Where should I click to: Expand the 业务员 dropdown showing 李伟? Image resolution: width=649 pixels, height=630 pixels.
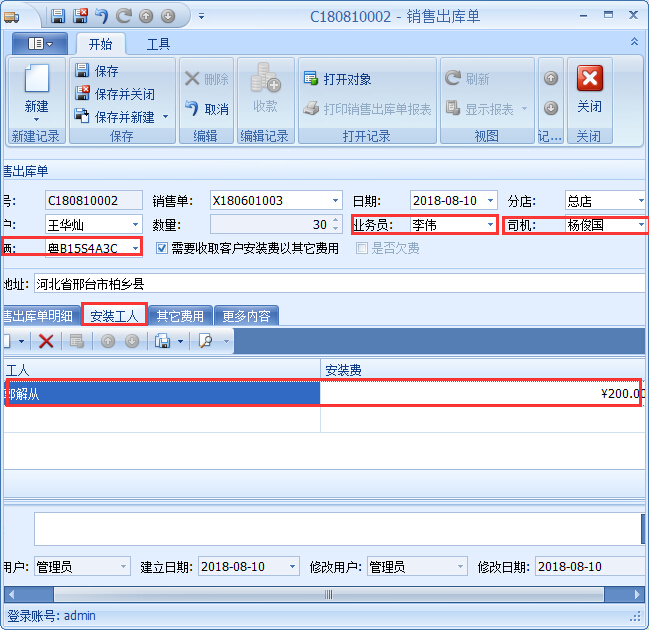coord(490,225)
